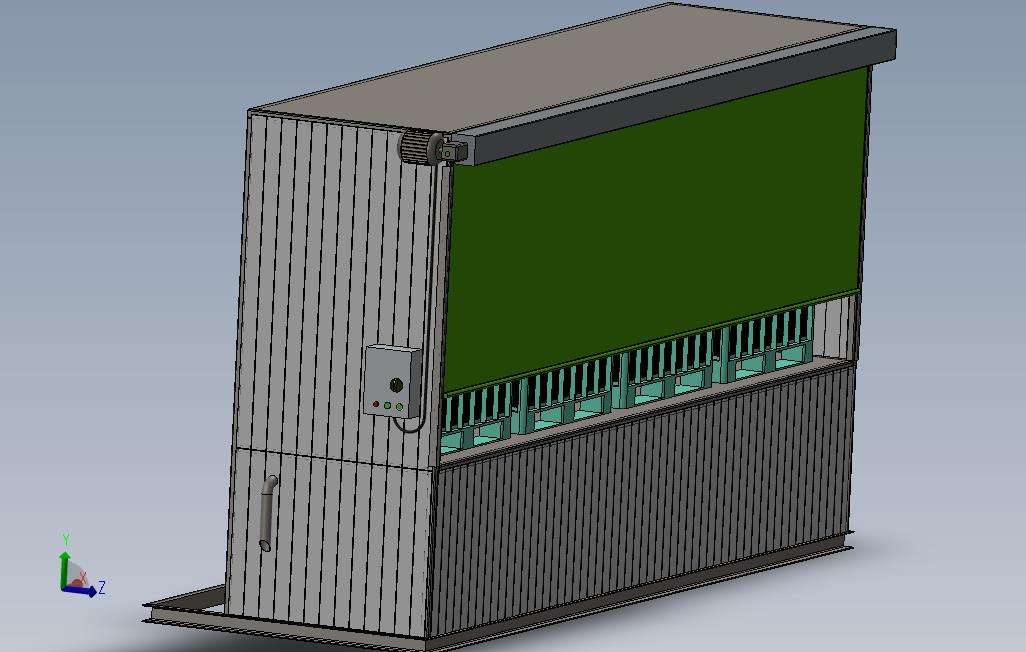The width and height of the screenshot is (1026, 652).
Task: Select the green roller curtain panel
Action: click(x=656, y=232)
